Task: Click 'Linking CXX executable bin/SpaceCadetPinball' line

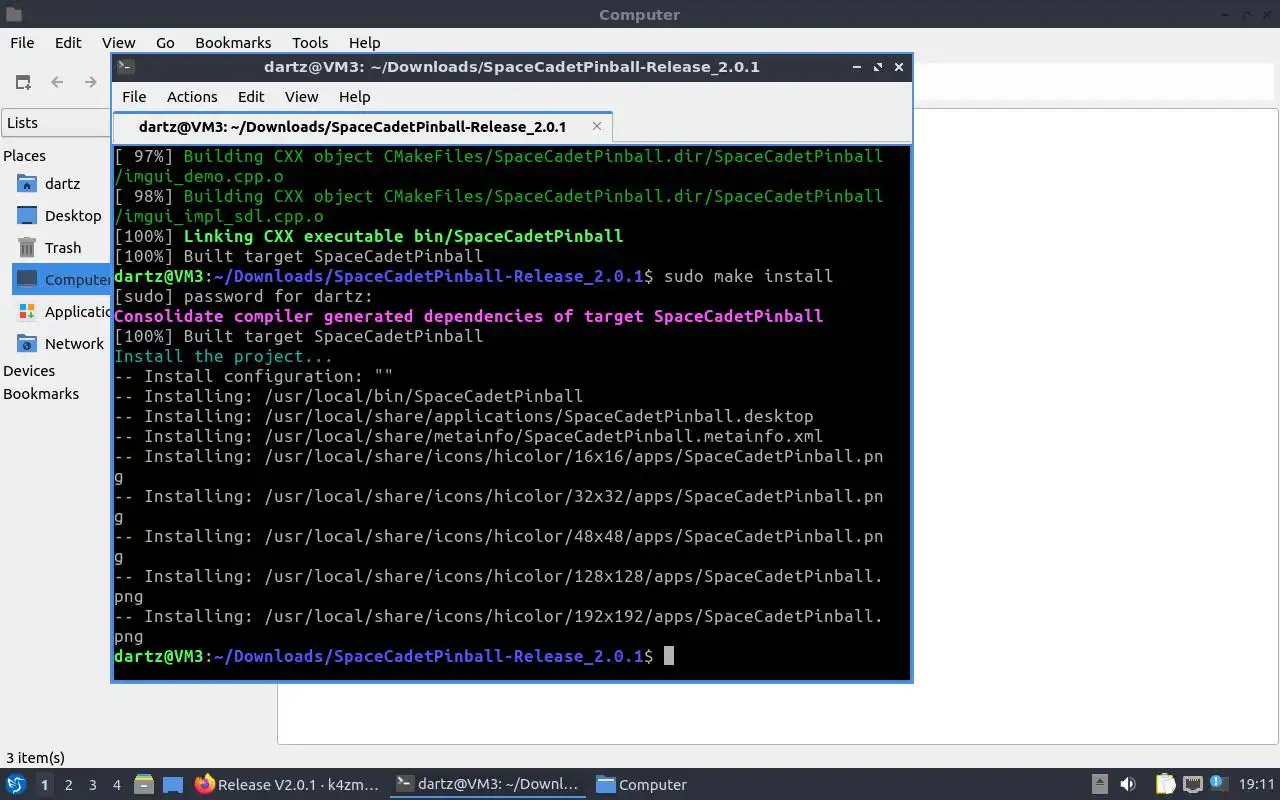Action: [x=403, y=236]
